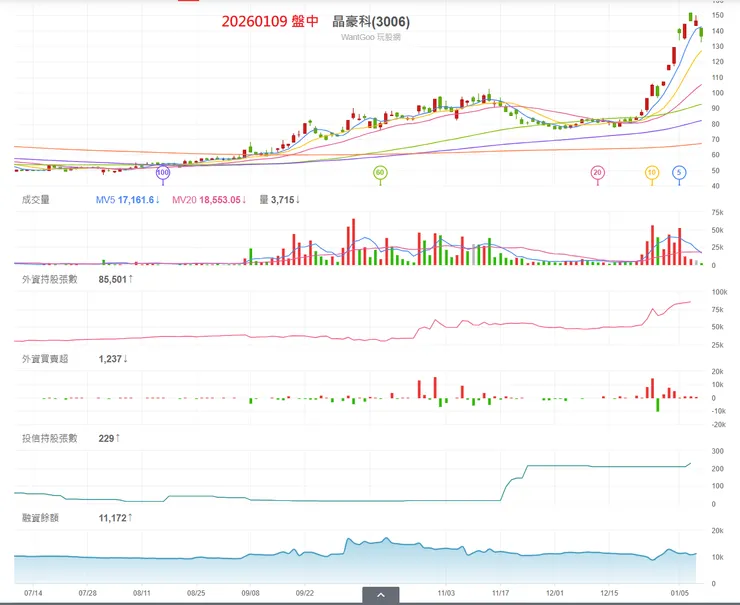The image size is (740, 605).
Task: Click the 75k volume axis label
Action: [x=717, y=213]
